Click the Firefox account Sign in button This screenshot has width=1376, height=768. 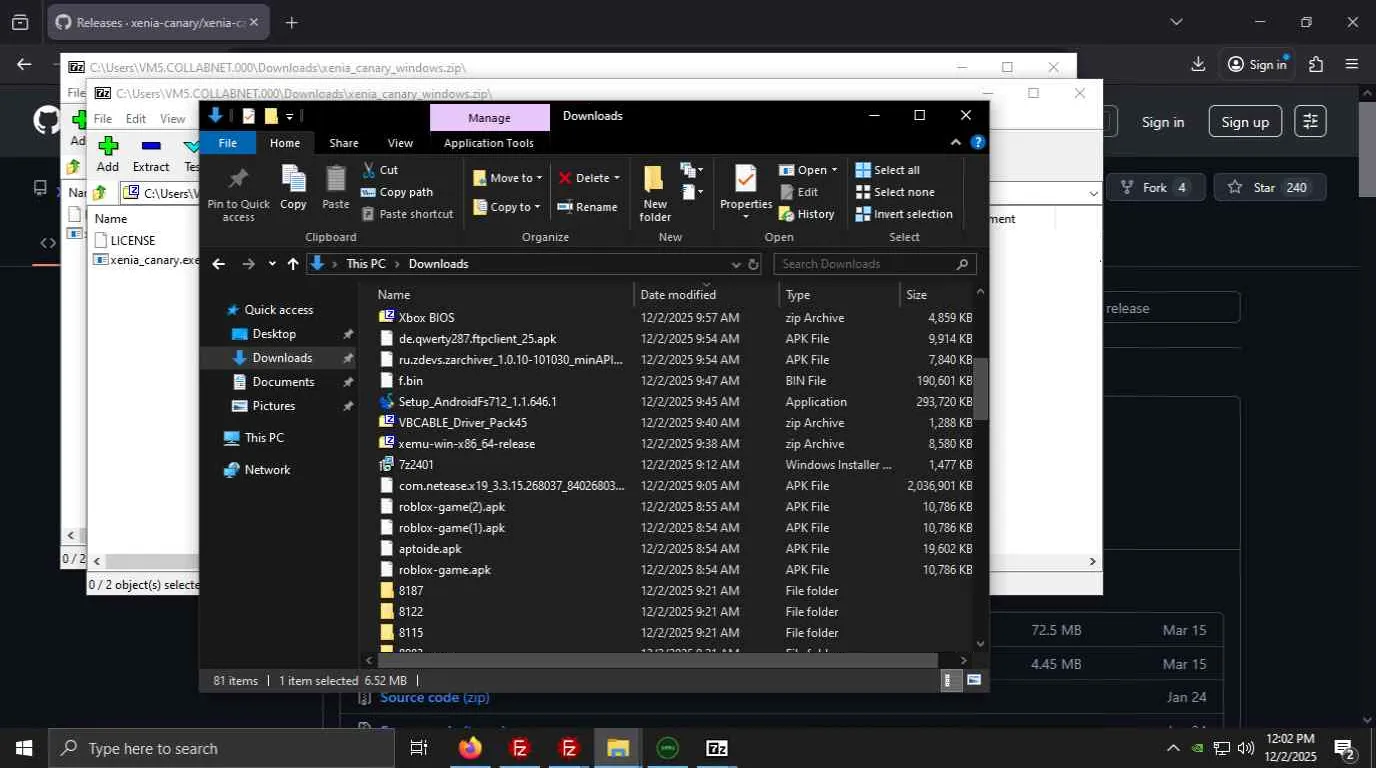click(x=1257, y=64)
